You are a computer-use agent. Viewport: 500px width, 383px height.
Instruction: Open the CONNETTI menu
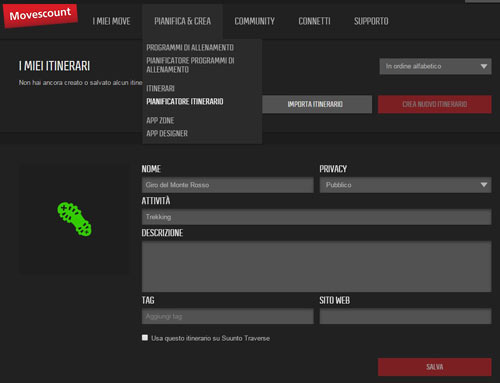tap(314, 21)
